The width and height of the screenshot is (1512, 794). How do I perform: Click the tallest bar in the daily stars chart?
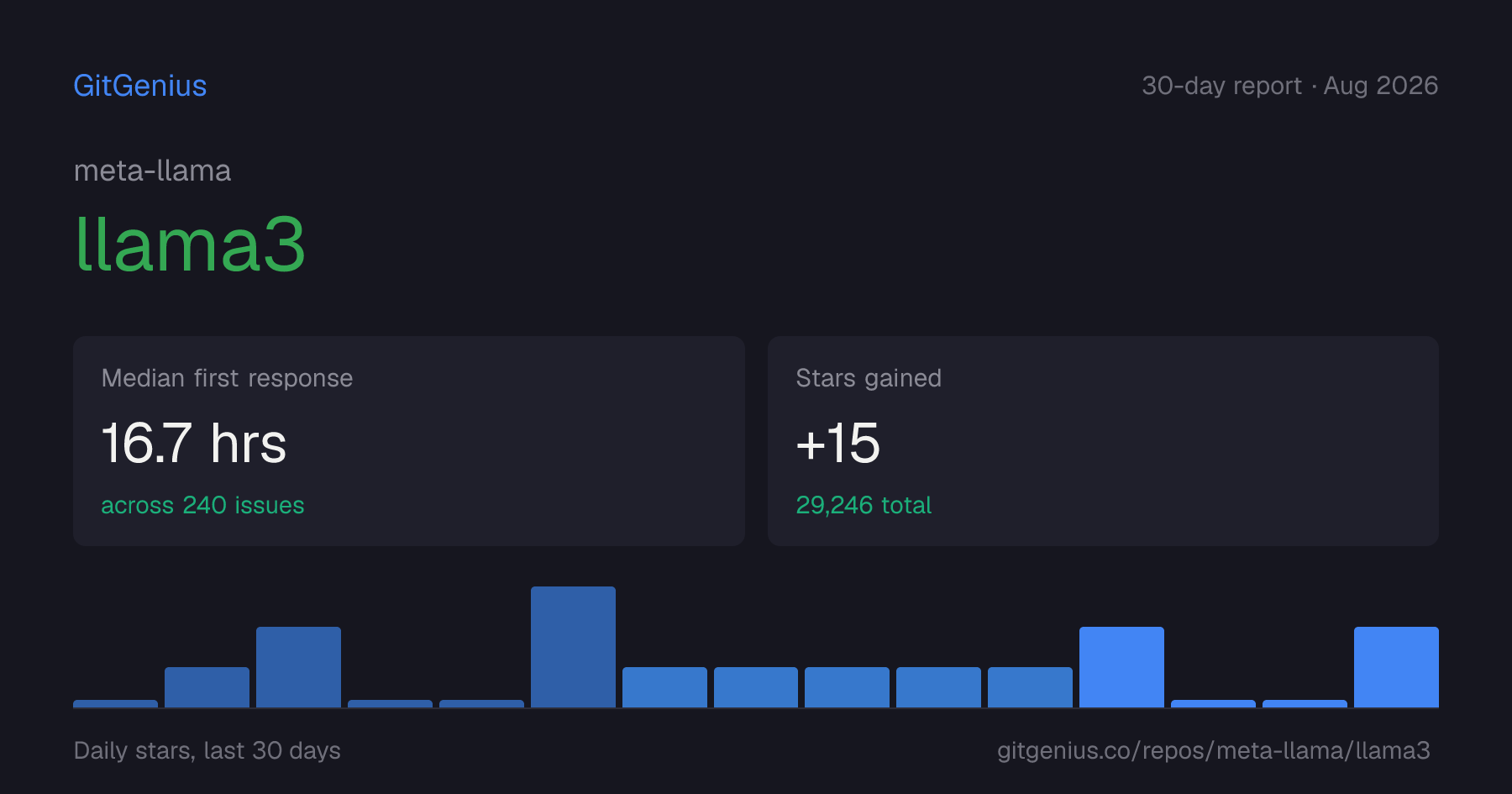coord(573,647)
